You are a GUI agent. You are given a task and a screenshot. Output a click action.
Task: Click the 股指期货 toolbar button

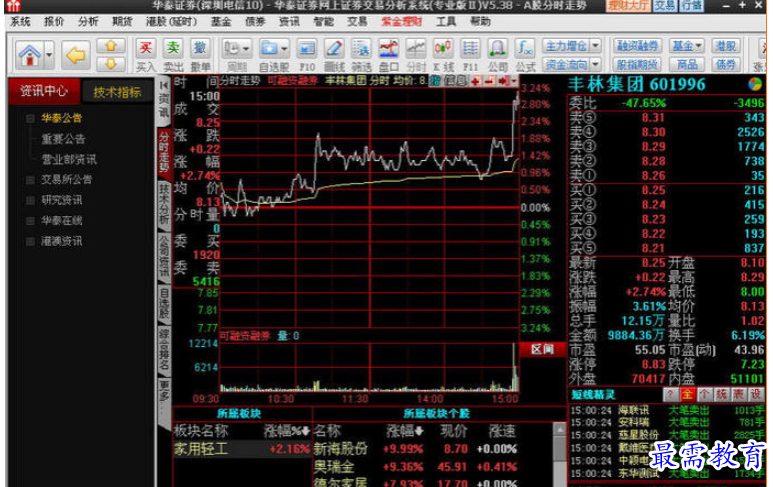pos(637,64)
